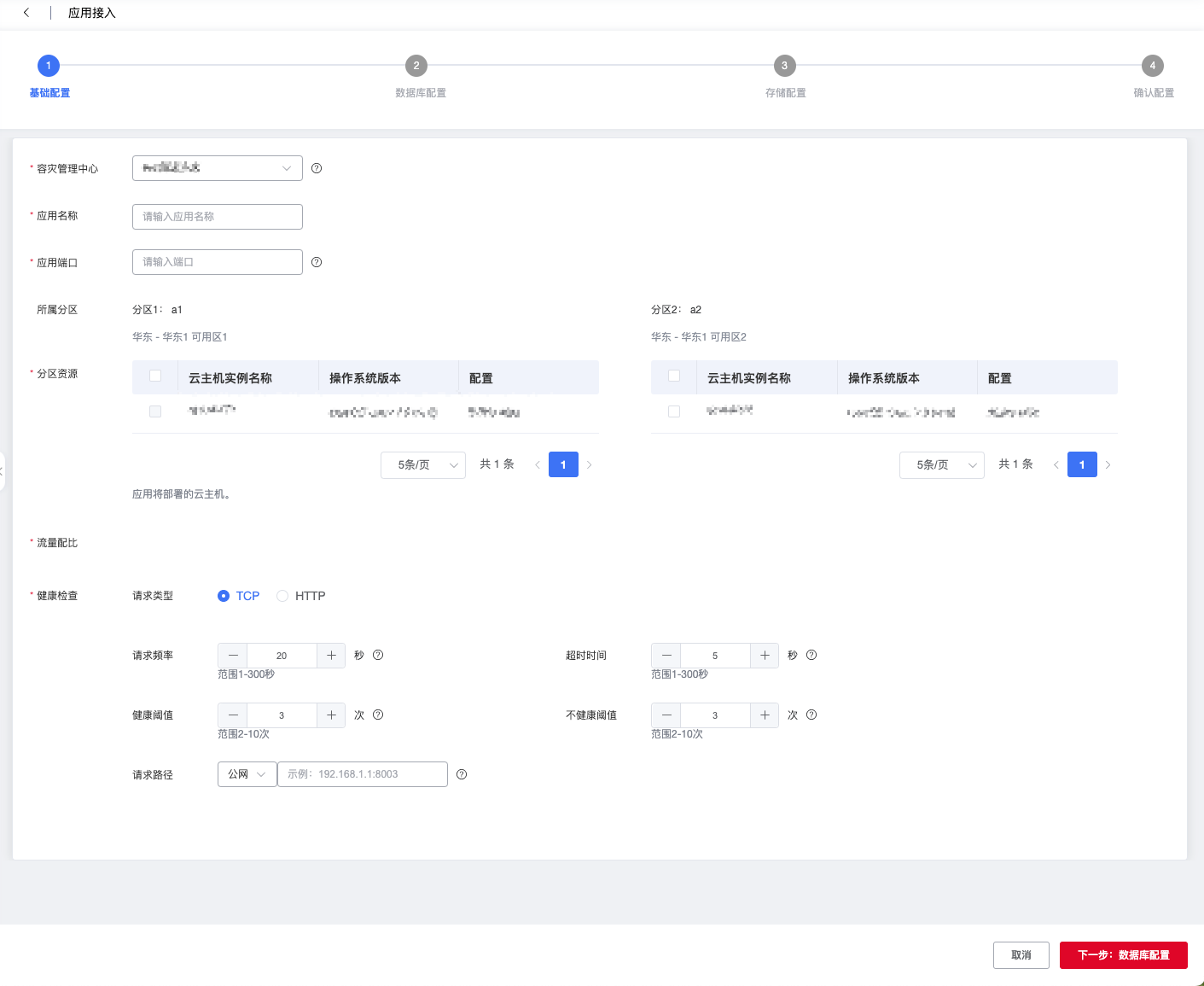This screenshot has width=1204, height=986.
Task: Click help icon beside 不健康阈值 stepper
Action: click(x=811, y=715)
